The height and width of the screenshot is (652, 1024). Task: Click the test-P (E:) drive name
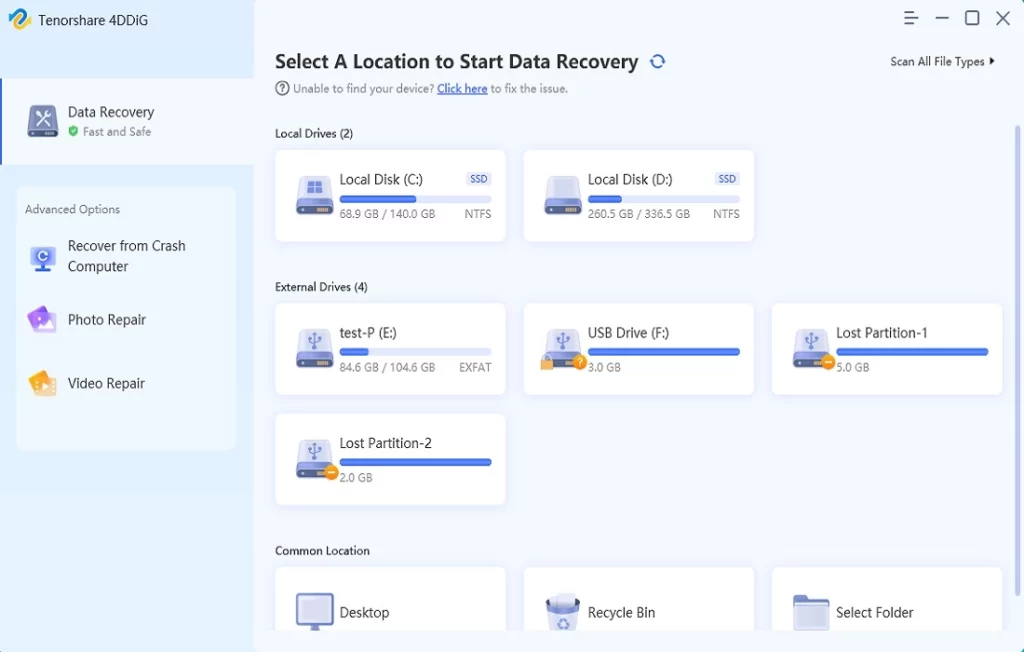click(x=368, y=333)
